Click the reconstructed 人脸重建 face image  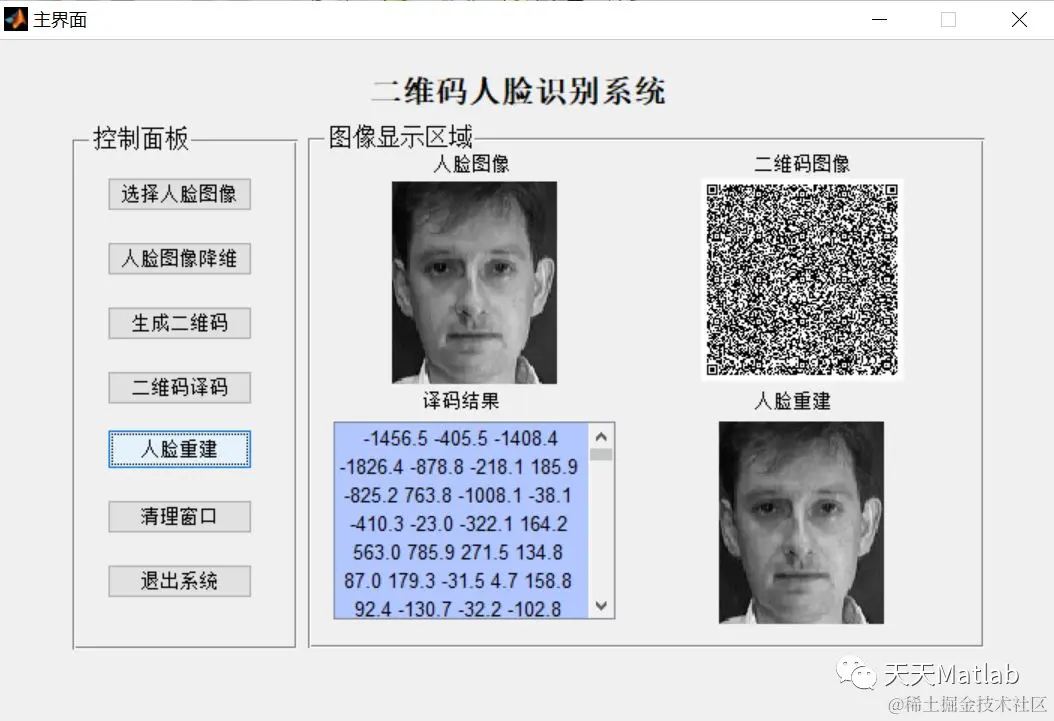point(801,522)
